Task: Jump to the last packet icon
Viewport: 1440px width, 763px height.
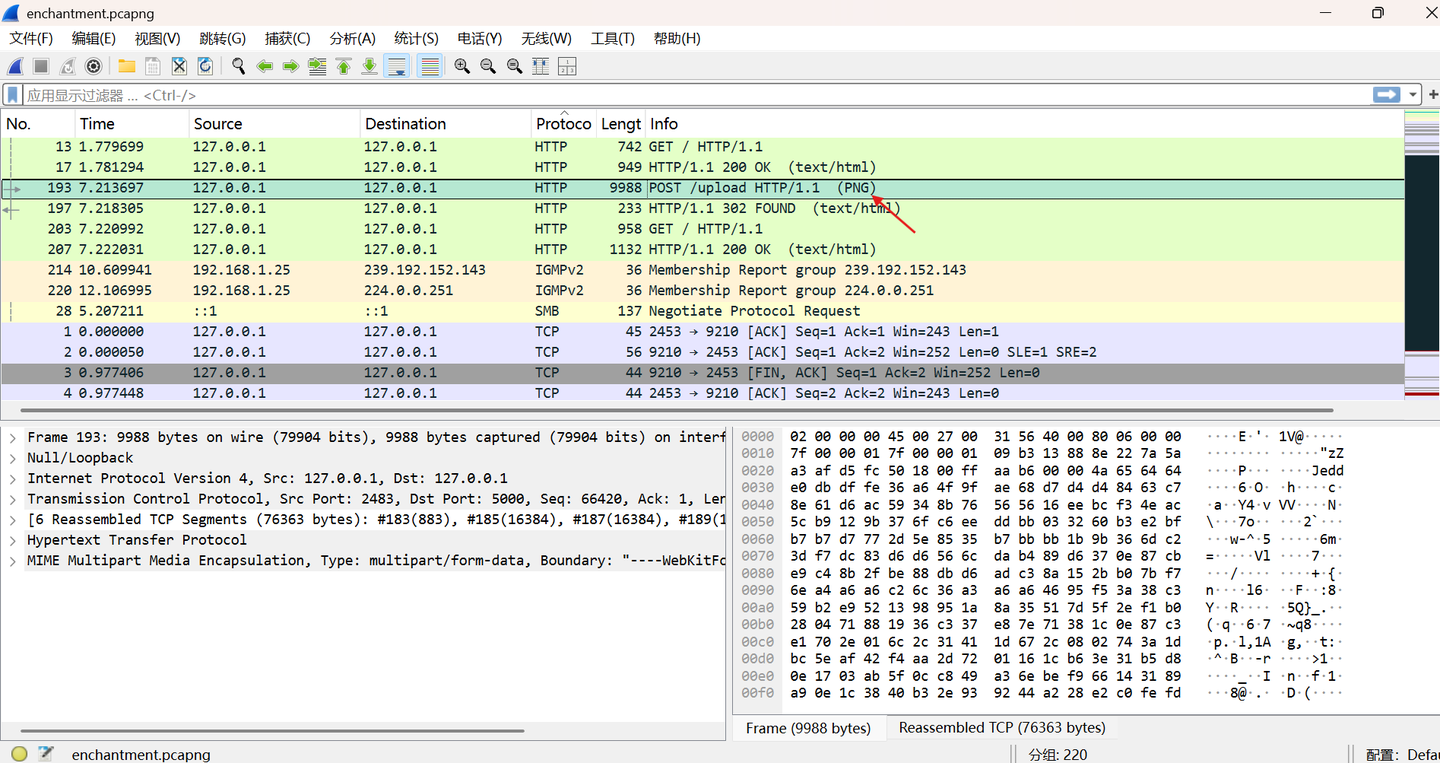Action: (x=369, y=66)
